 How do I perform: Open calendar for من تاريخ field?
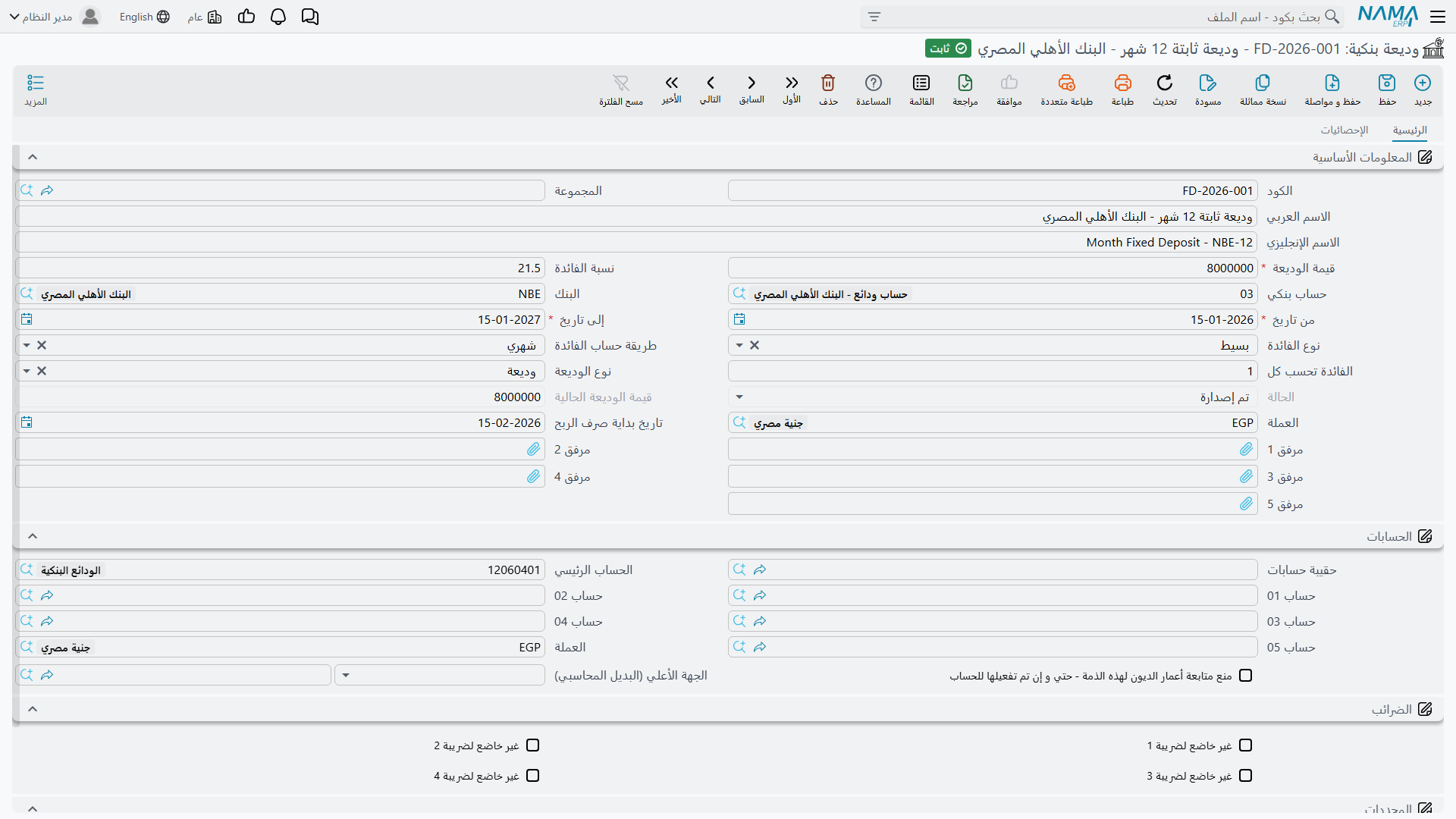(x=739, y=319)
